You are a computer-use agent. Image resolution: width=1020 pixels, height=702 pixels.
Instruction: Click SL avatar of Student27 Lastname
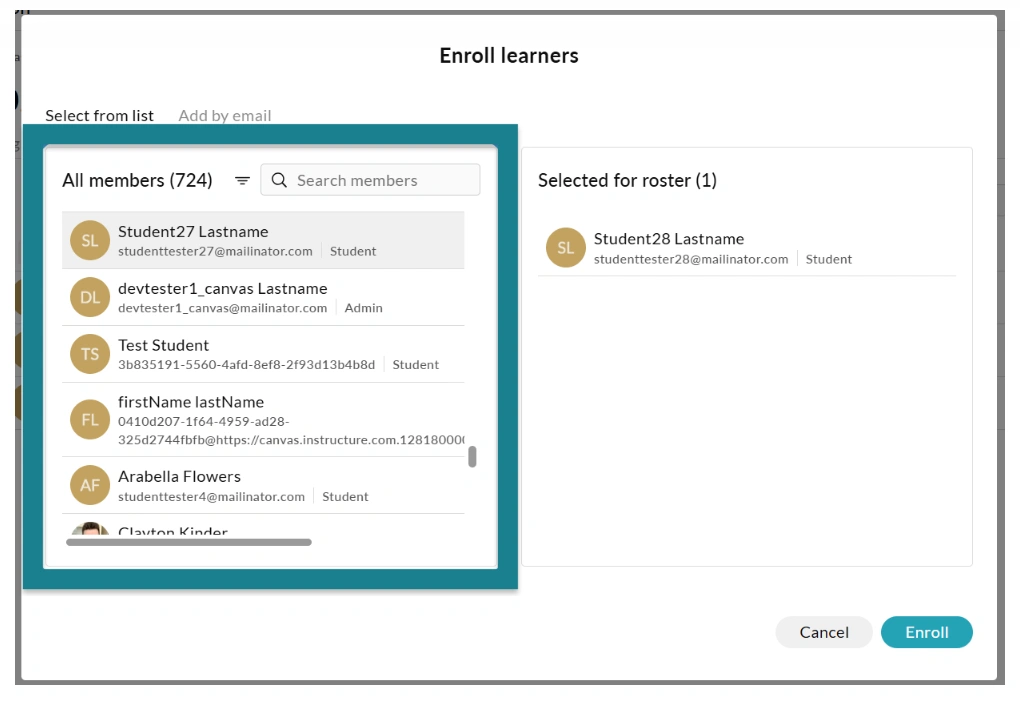tap(90, 241)
